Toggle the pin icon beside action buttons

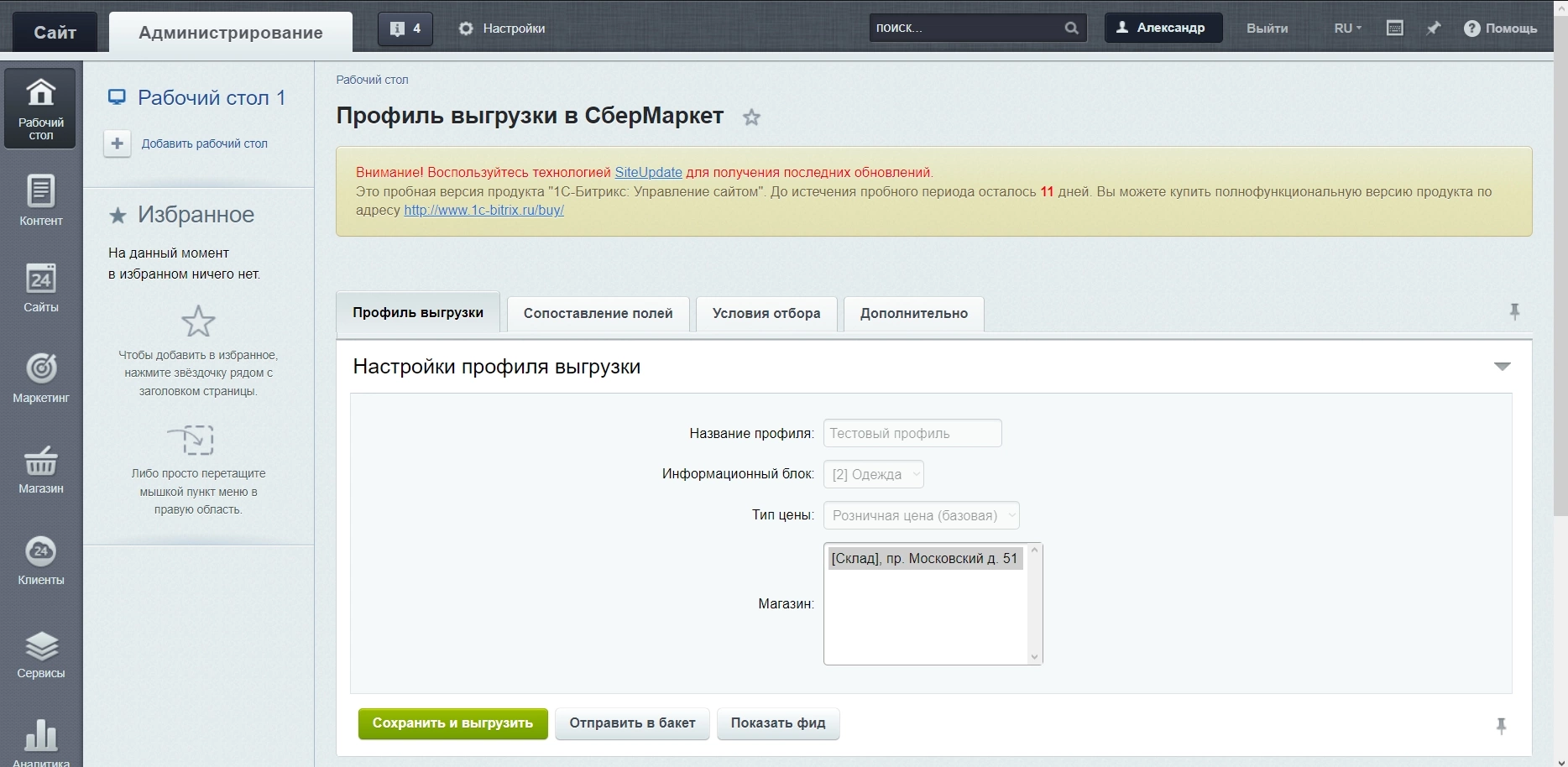(1501, 726)
